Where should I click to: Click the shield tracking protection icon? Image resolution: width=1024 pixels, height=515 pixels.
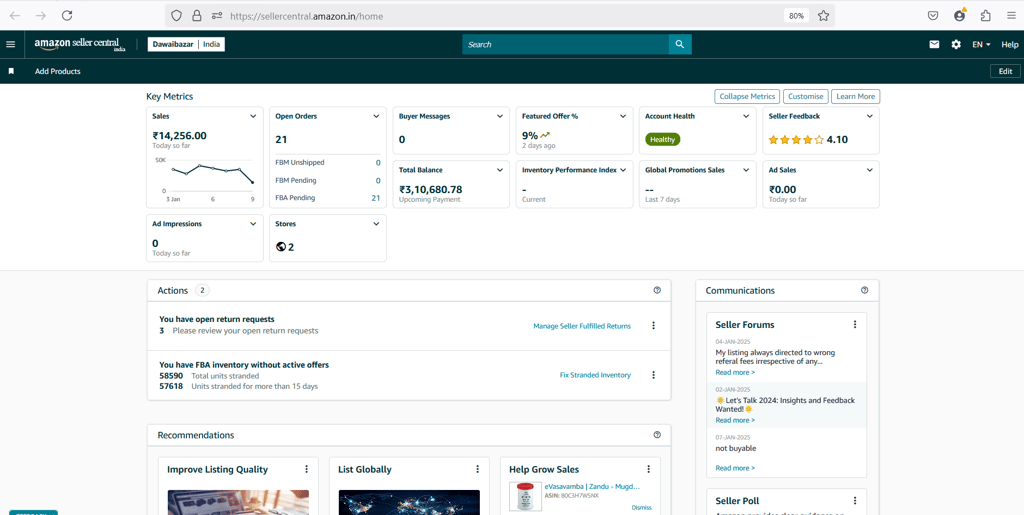point(176,16)
